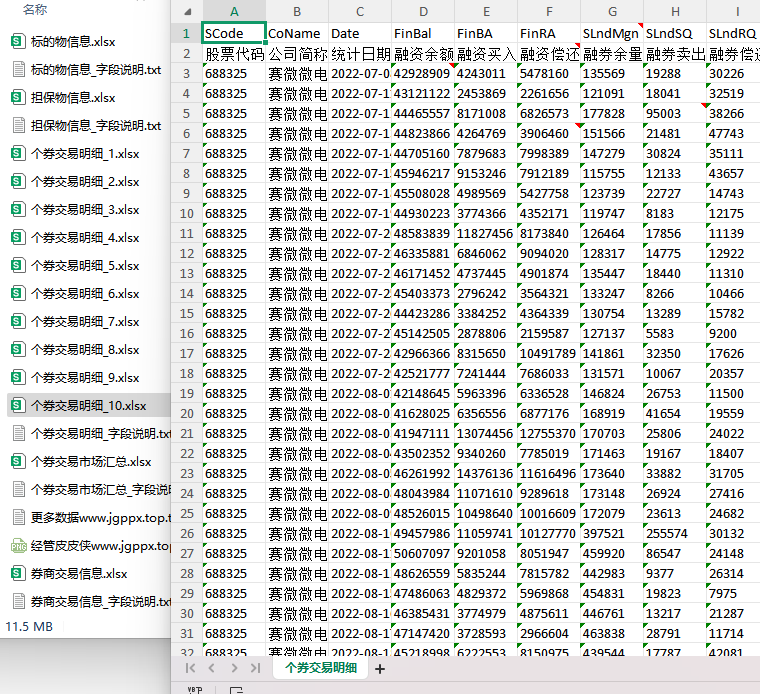Select cell A1 containing SCode

pyautogui.click(x=234, y=33)
